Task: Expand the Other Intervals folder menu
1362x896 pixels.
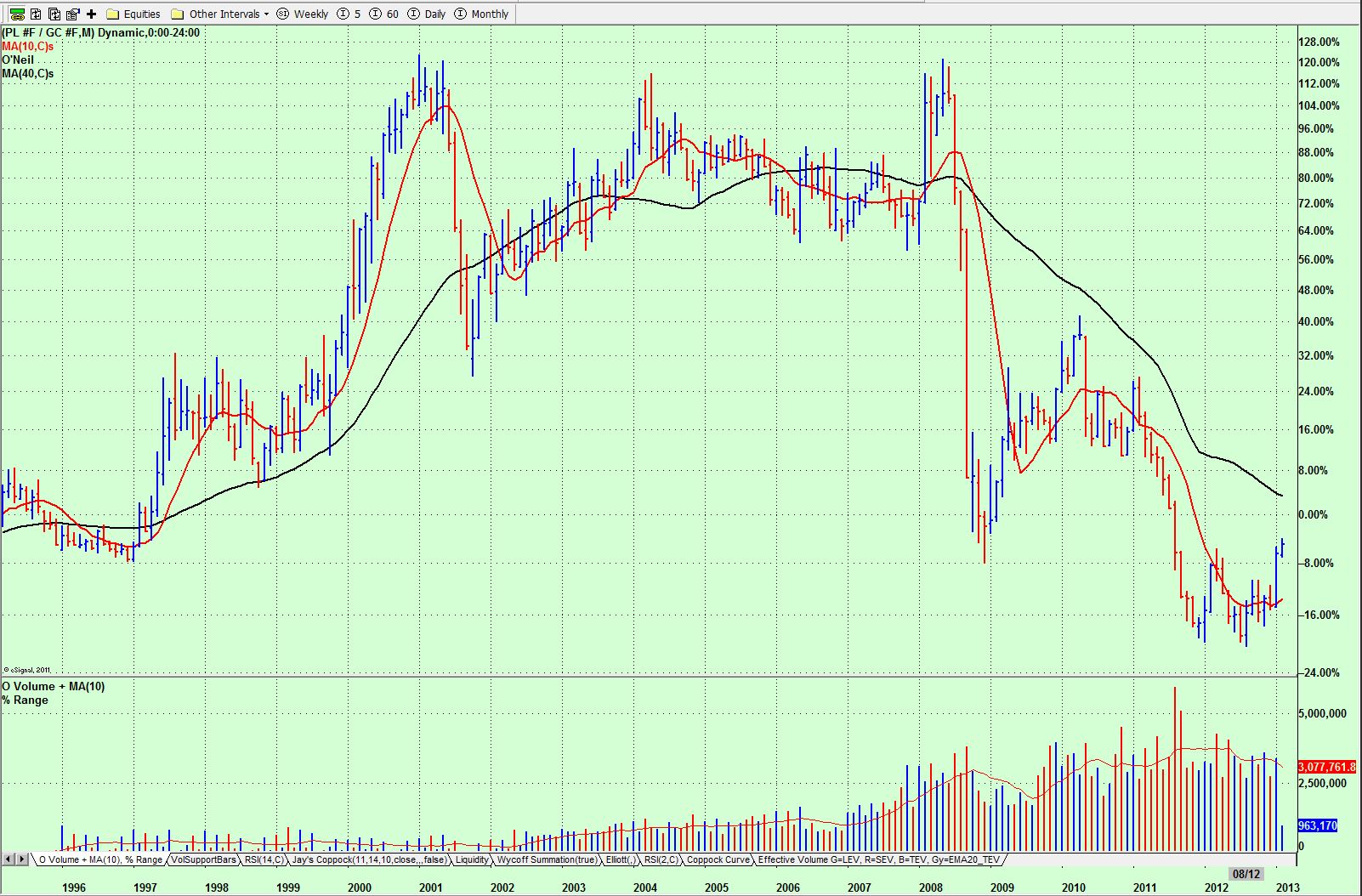Action: tap(221, 14)
